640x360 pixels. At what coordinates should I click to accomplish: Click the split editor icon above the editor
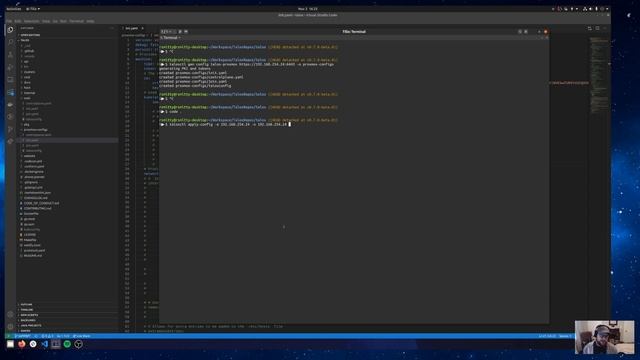click(598, 28)
